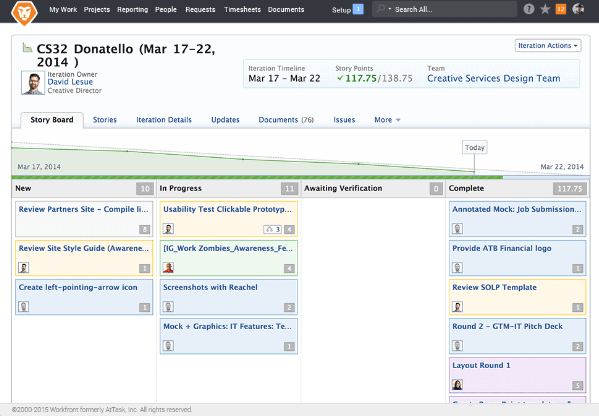
Task: Open the Iteration Details tab
Action: pos(164,120)
